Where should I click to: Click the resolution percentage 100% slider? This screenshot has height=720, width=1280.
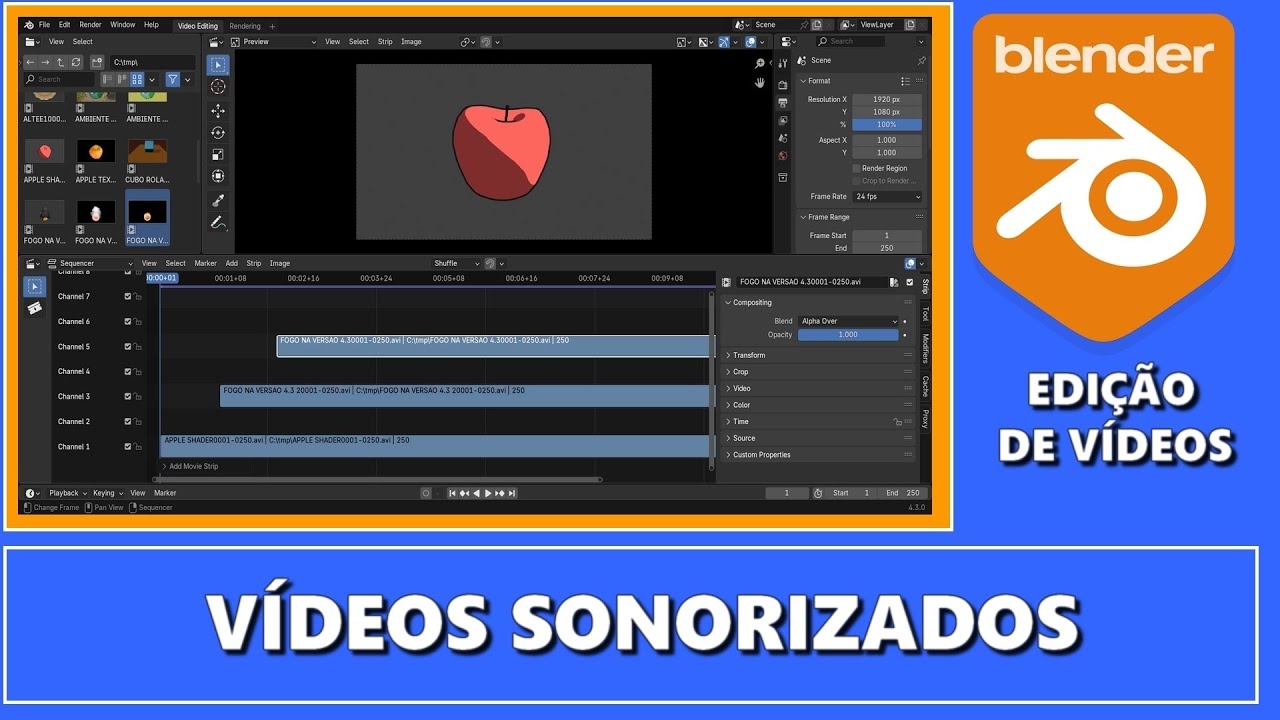point(887,125)
